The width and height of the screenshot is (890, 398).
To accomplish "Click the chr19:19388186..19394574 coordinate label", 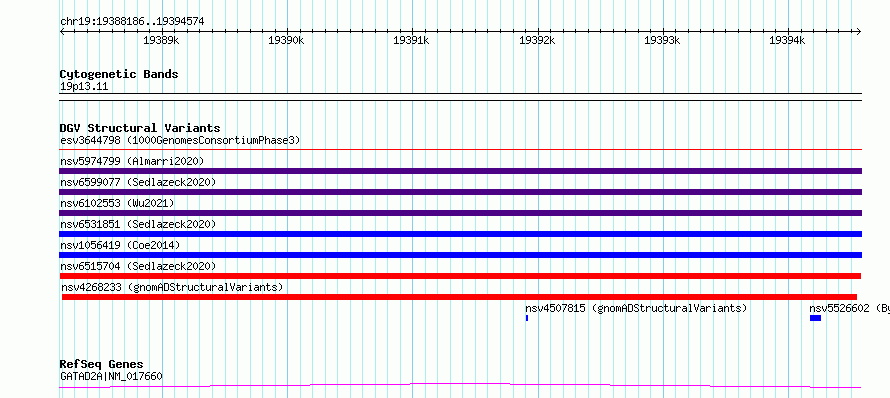I will tap(132, 22).
